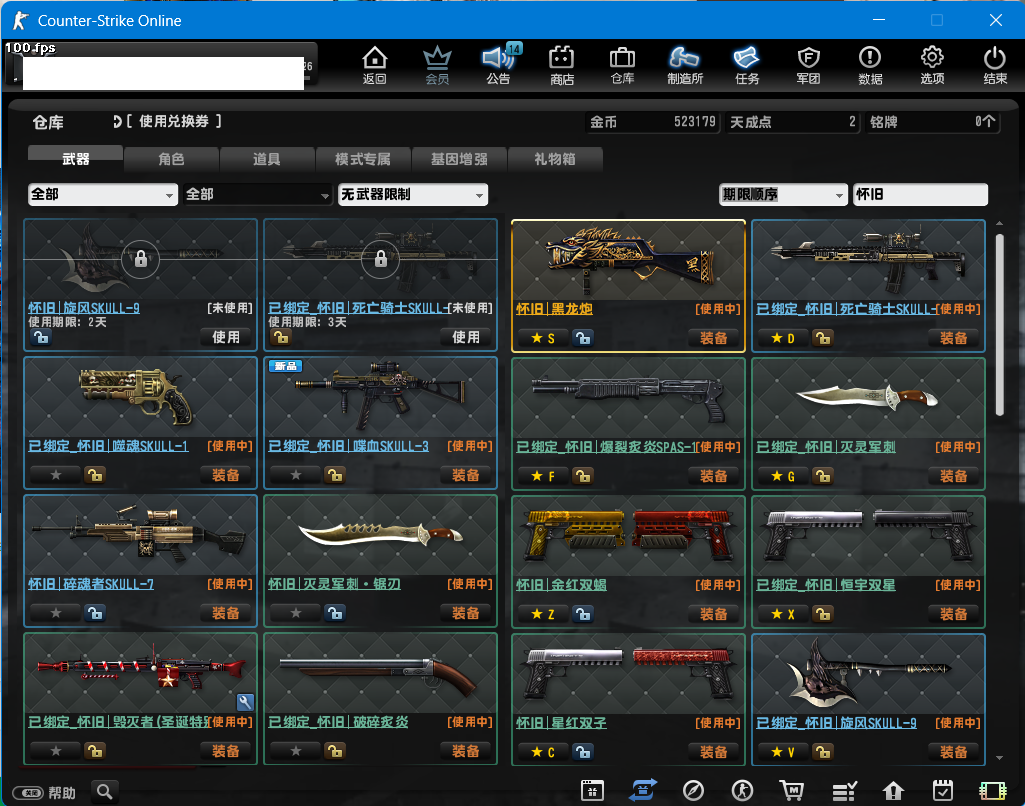Switch to the 模式专属 tab
The image size is (1025, 806).
click(x=363, y=158)
